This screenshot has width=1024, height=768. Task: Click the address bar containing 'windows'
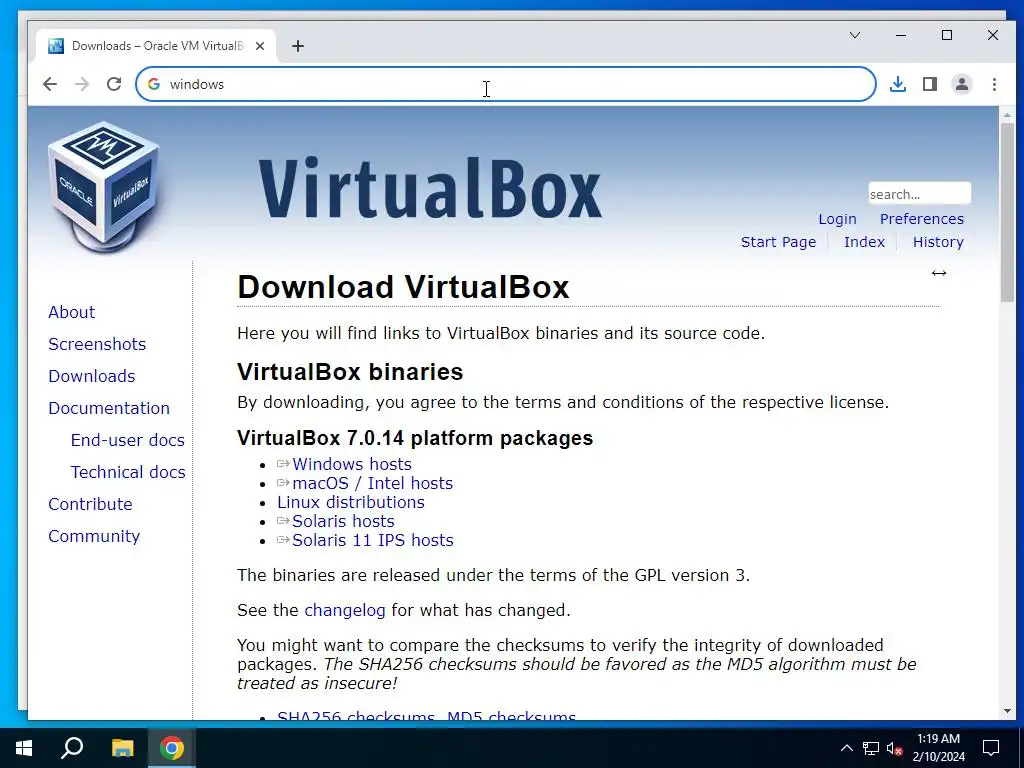tap(505, 84)
